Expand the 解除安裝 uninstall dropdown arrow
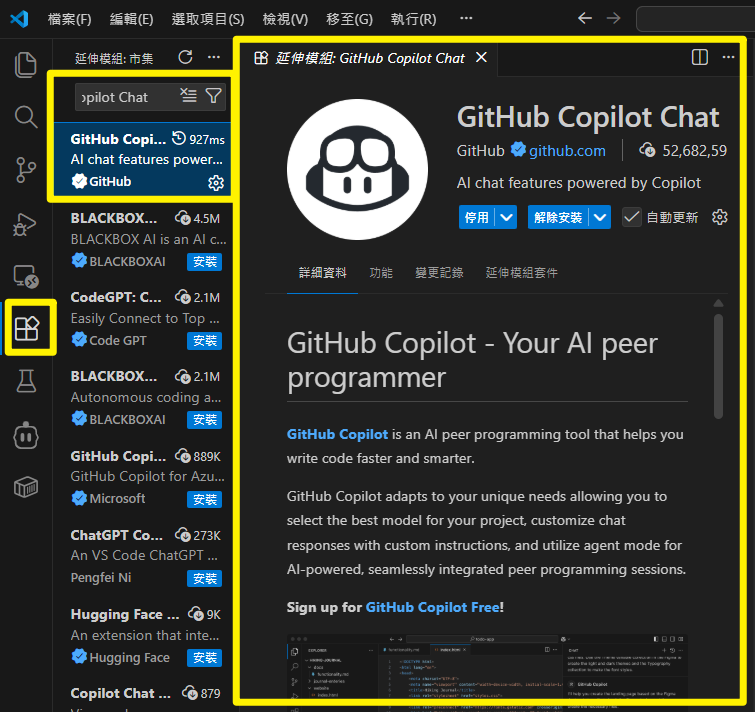The image size is (755, 712). pos(600,217)
